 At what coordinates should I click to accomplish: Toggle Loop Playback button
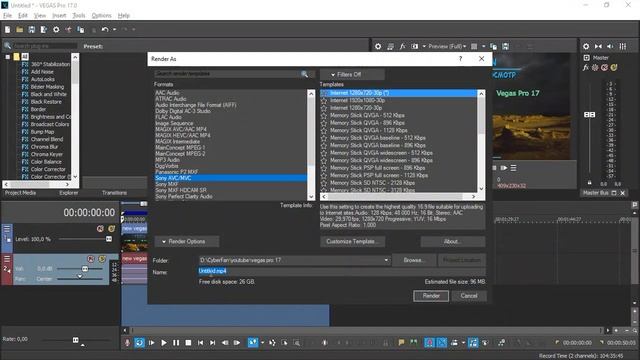pos(139,342)
